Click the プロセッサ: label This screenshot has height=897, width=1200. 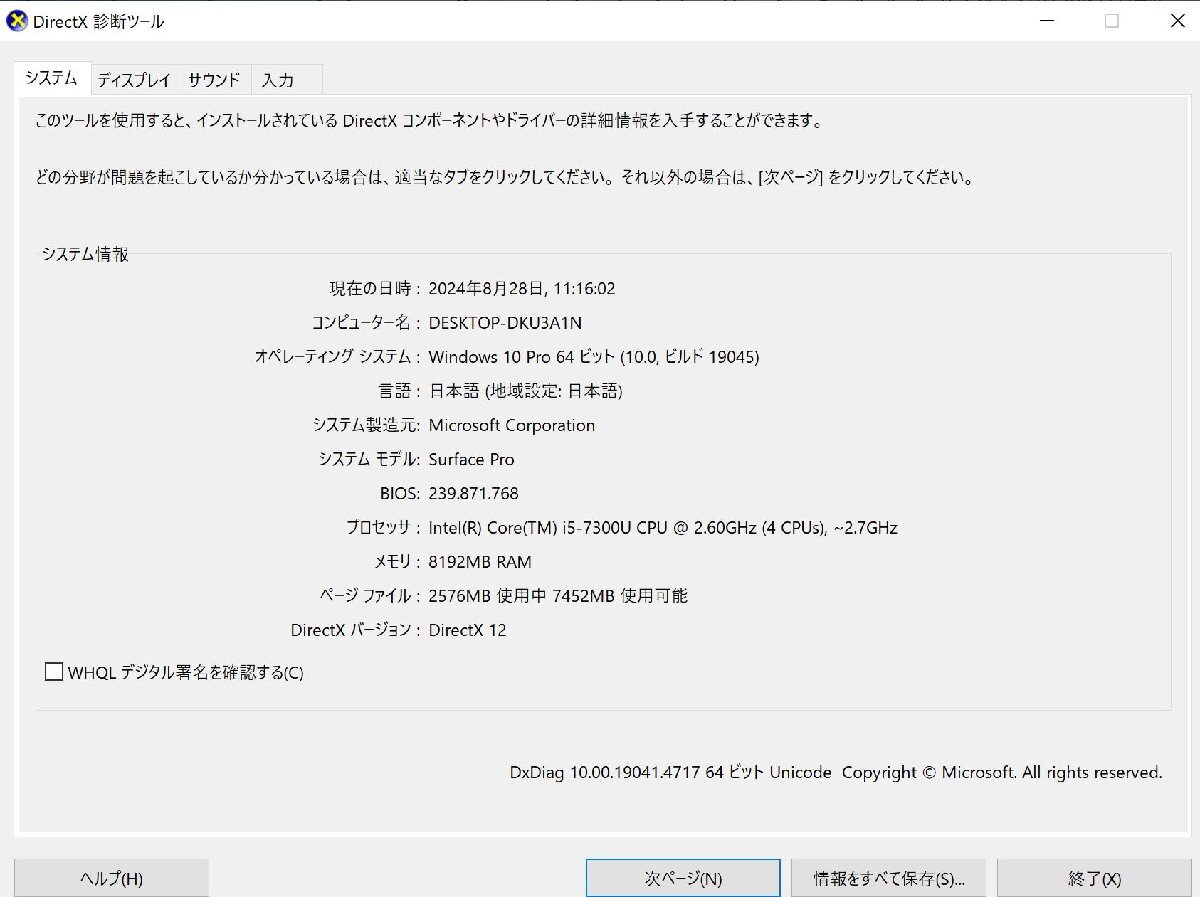coord(384,527)
